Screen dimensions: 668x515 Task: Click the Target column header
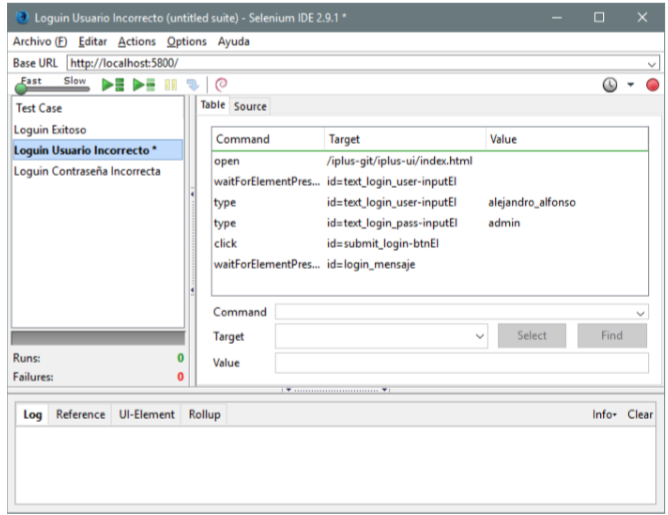pos(405,139)
